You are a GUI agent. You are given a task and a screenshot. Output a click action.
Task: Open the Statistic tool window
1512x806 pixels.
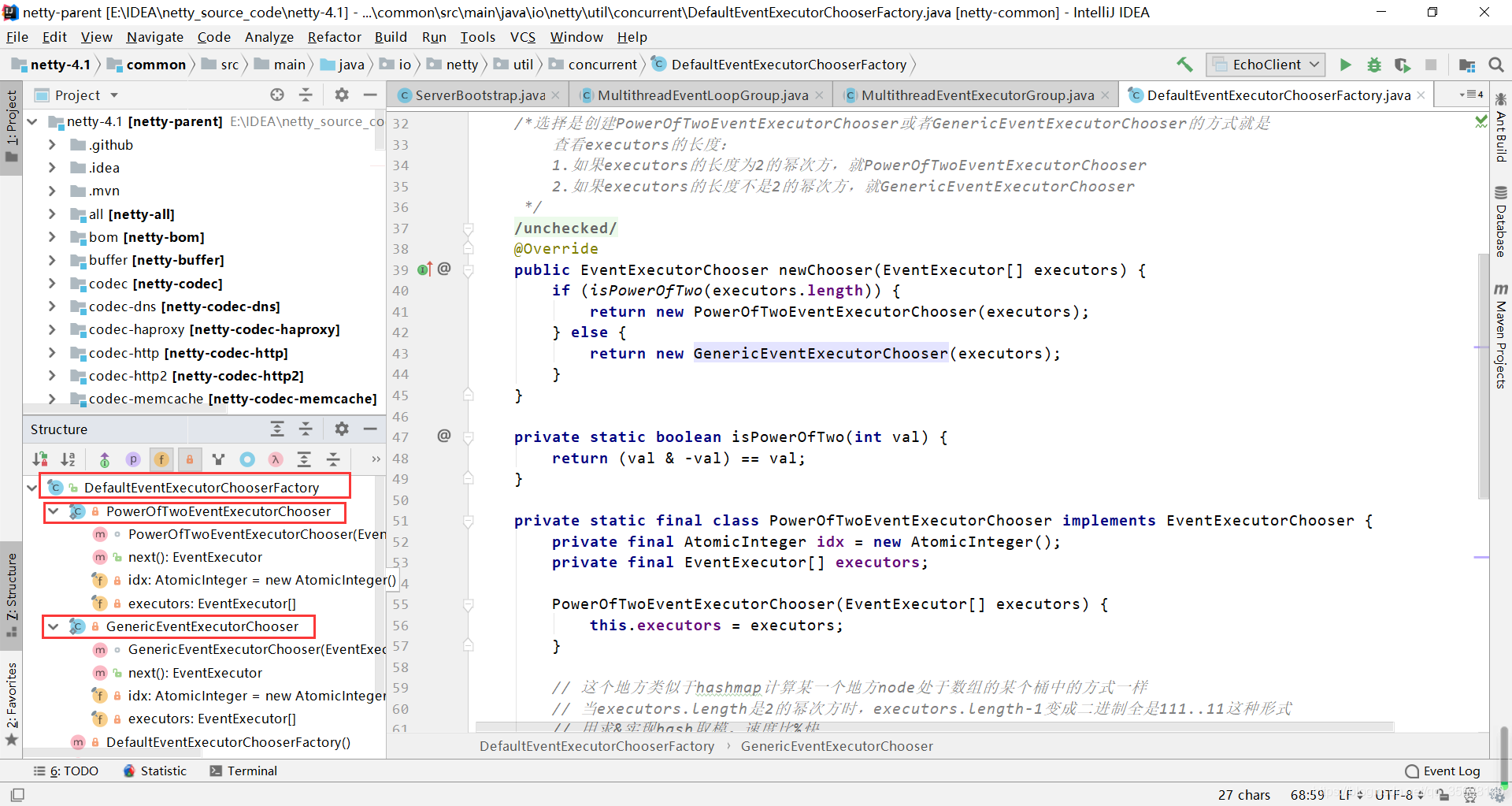(x=155, y=771)
